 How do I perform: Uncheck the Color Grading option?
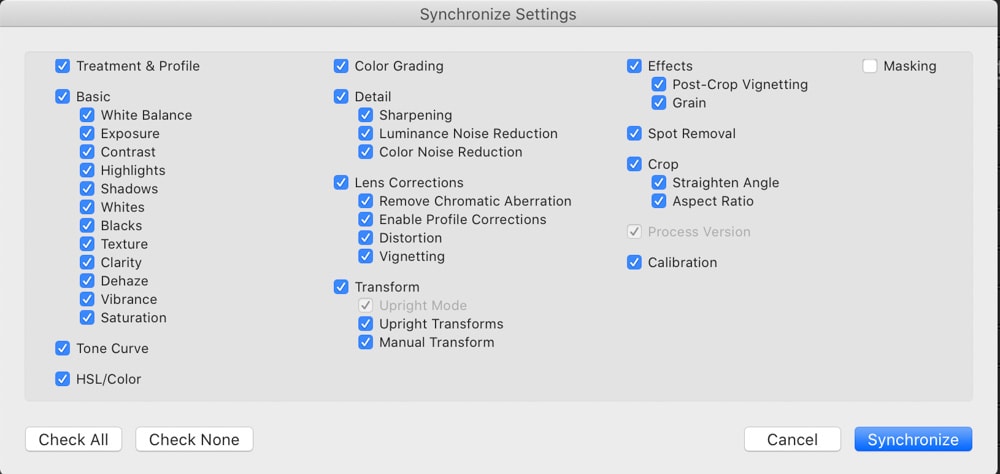(x=341, y=66)
